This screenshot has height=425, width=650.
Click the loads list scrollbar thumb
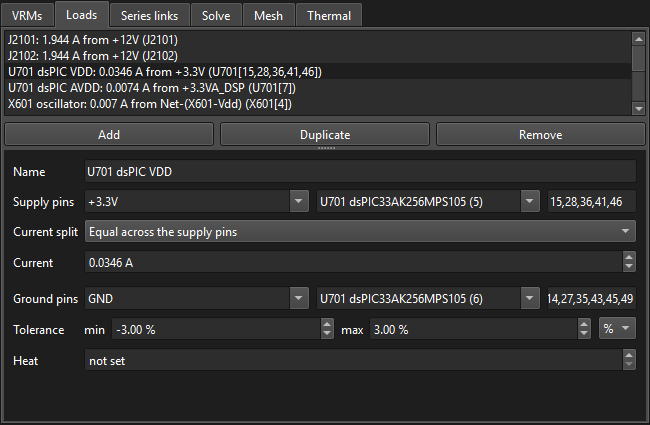click(638, 58)
